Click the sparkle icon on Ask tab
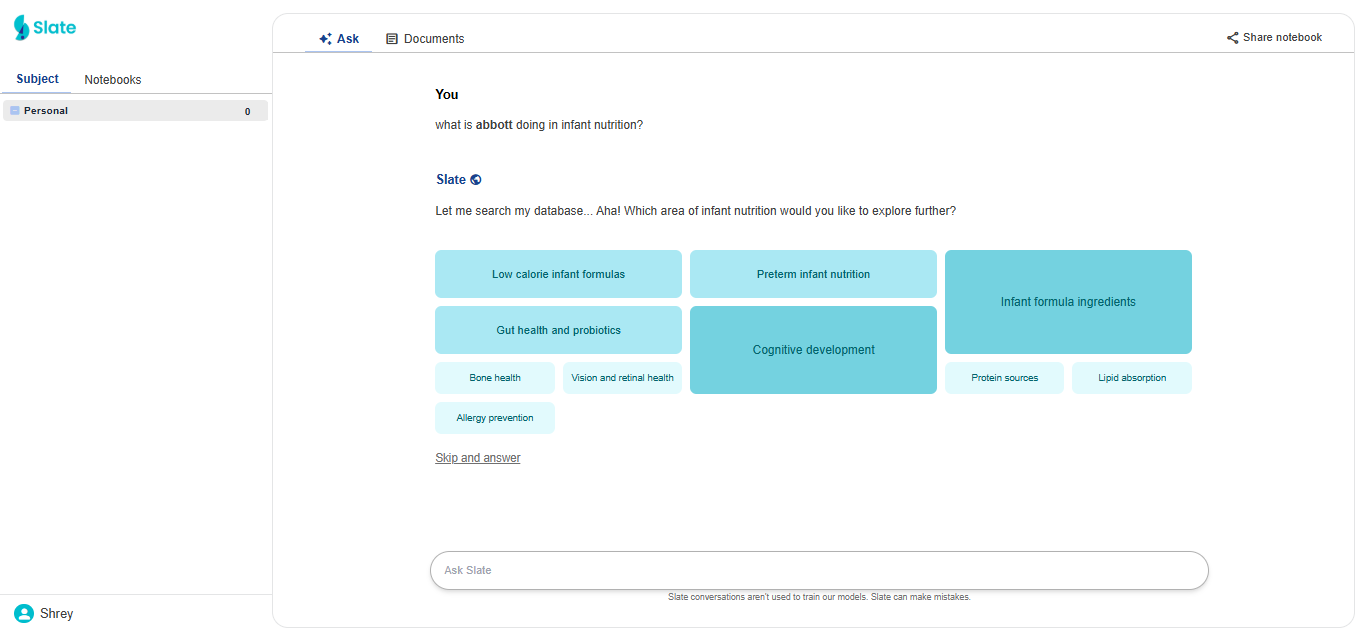This screenshot has height=641, width=1366. [325, 39]
